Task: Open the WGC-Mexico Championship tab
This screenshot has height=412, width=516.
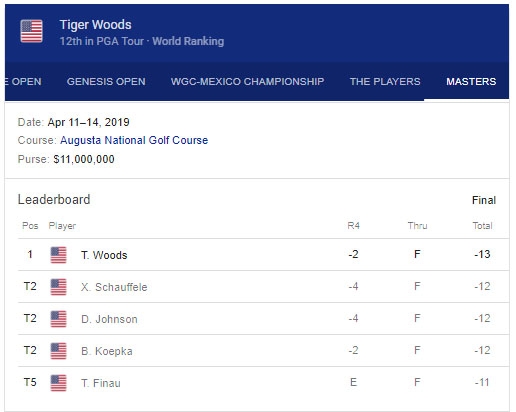Action: point(247,82)
